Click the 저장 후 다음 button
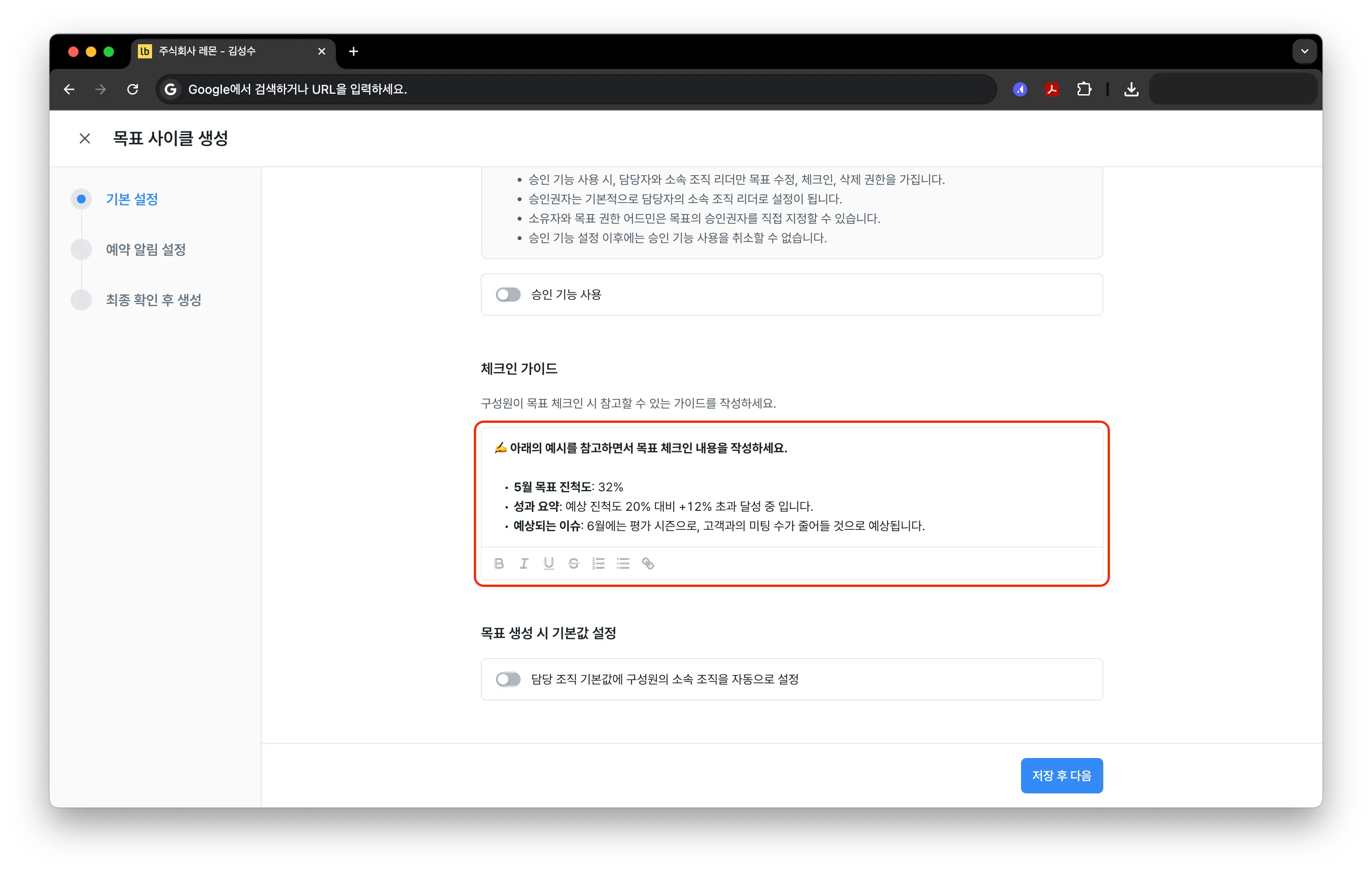The height and width of the screenshot is (873, 1372). (x=1061, y=776)
